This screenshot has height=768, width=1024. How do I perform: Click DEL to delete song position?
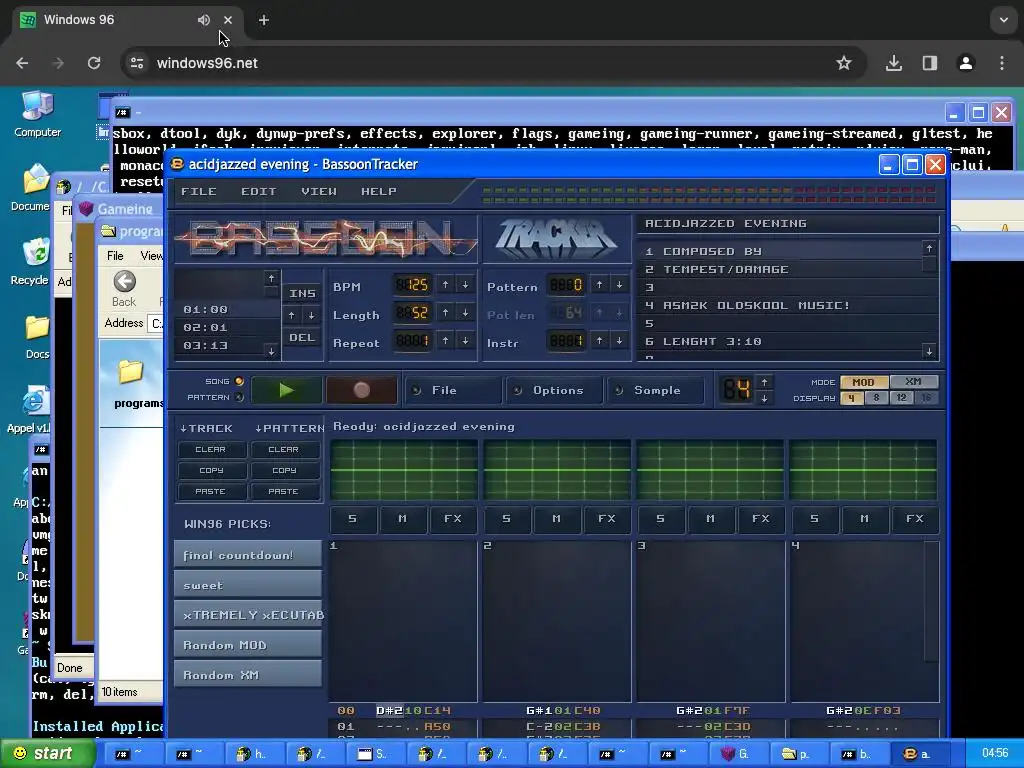click(302, 338)
